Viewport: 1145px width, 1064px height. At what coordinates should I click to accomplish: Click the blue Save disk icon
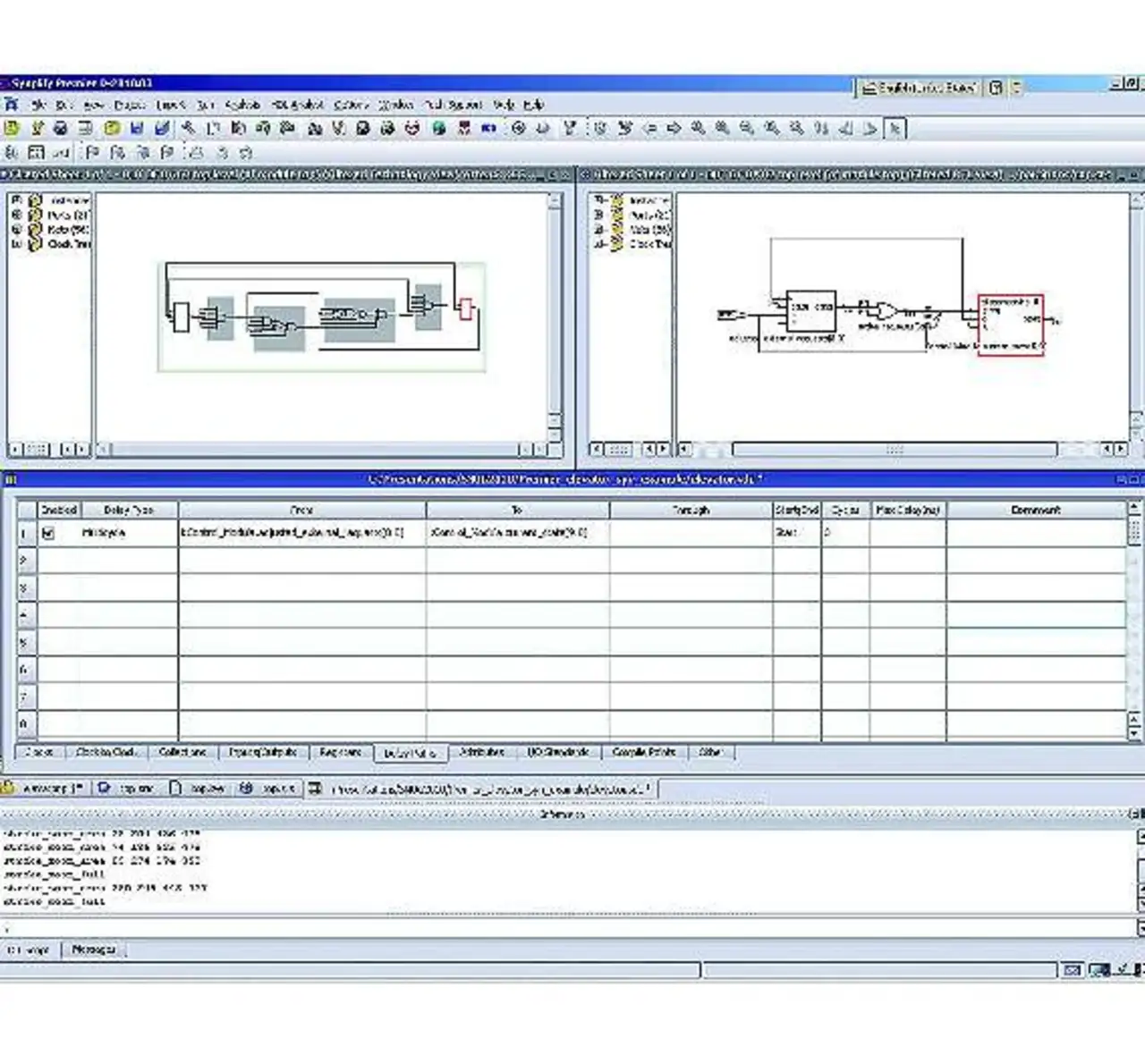(x=138, y=129)
